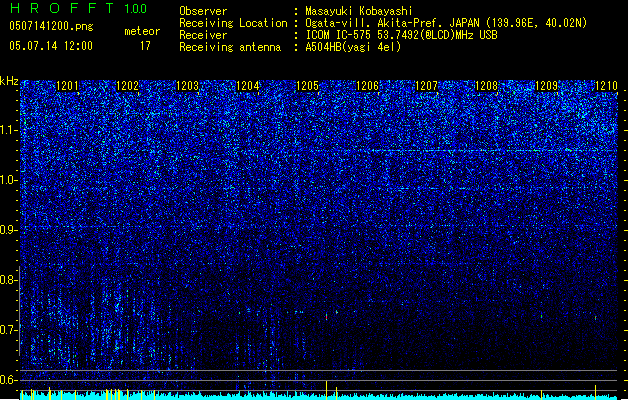This screenshot has width=629, height=400.
Task: Select the filename 0507141200.png
Action: coord(51,26)
